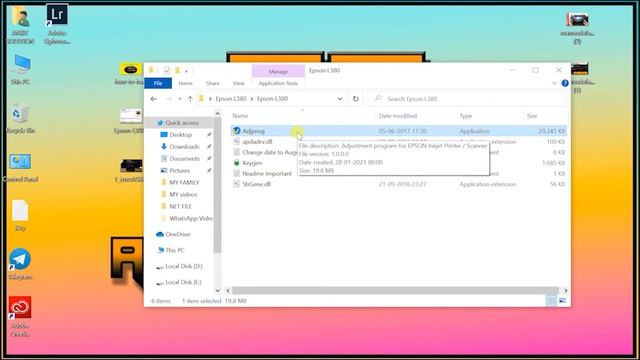Open the user folder desktop icon

[20, 24]
